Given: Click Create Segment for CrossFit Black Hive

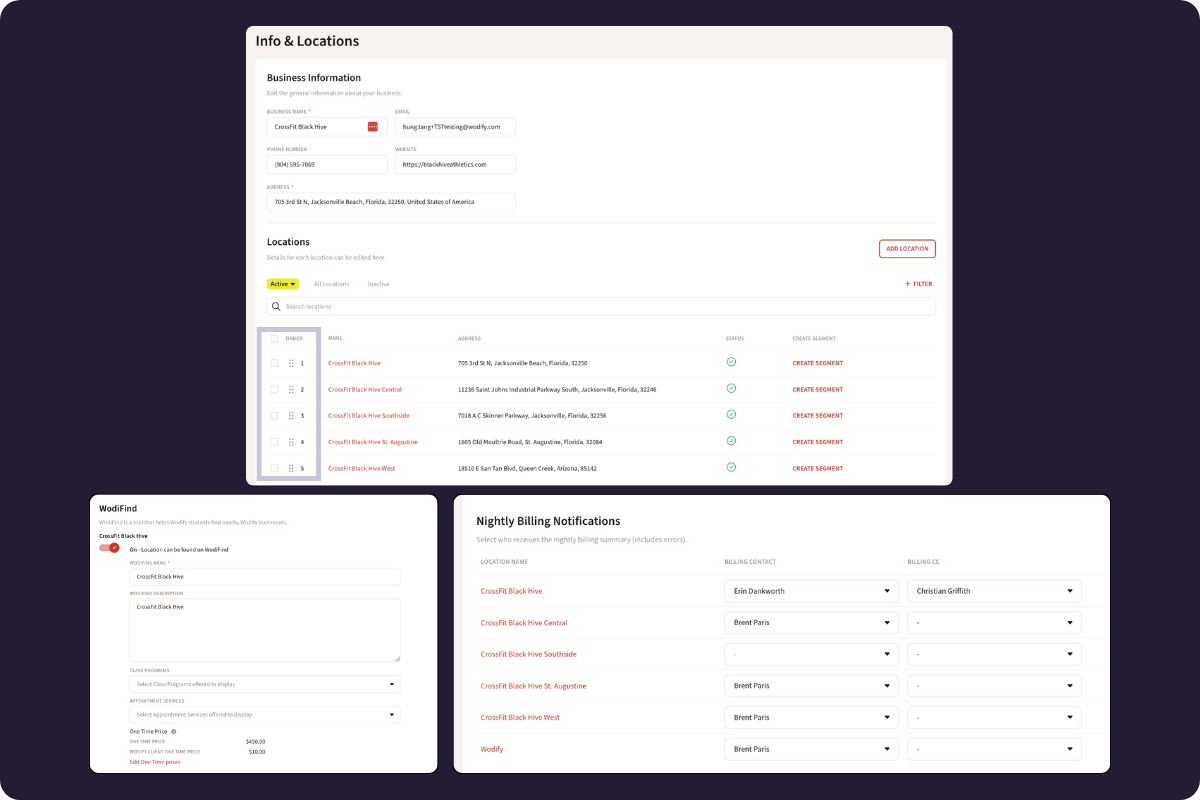Looking at the screenshot, I should point(818,363).
